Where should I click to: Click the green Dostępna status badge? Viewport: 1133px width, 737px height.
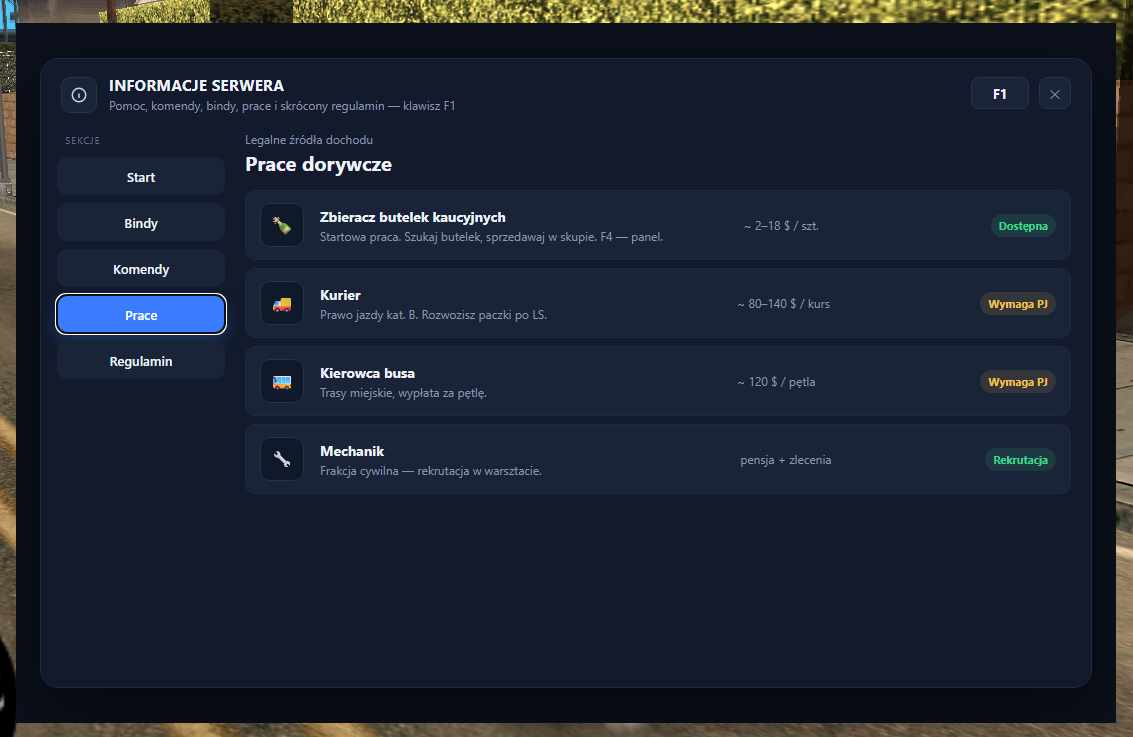[1022, 226]
